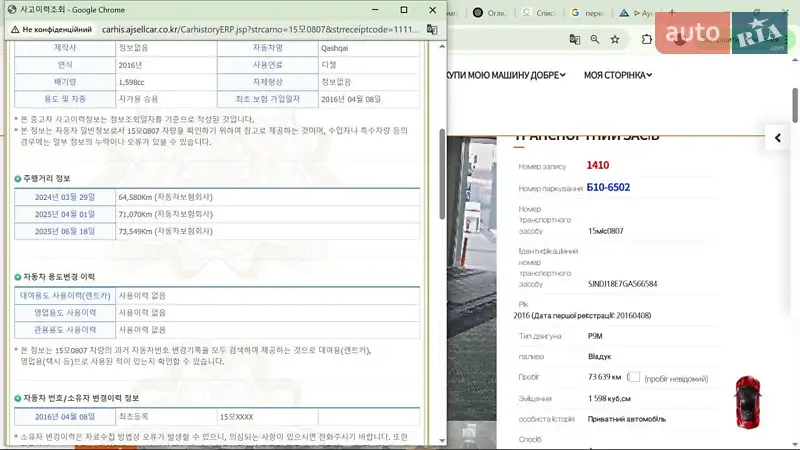Viewport: 800px width, 450px height.
Task: Switch to the 'Огляд' browser tab
Action: point(490,13)
